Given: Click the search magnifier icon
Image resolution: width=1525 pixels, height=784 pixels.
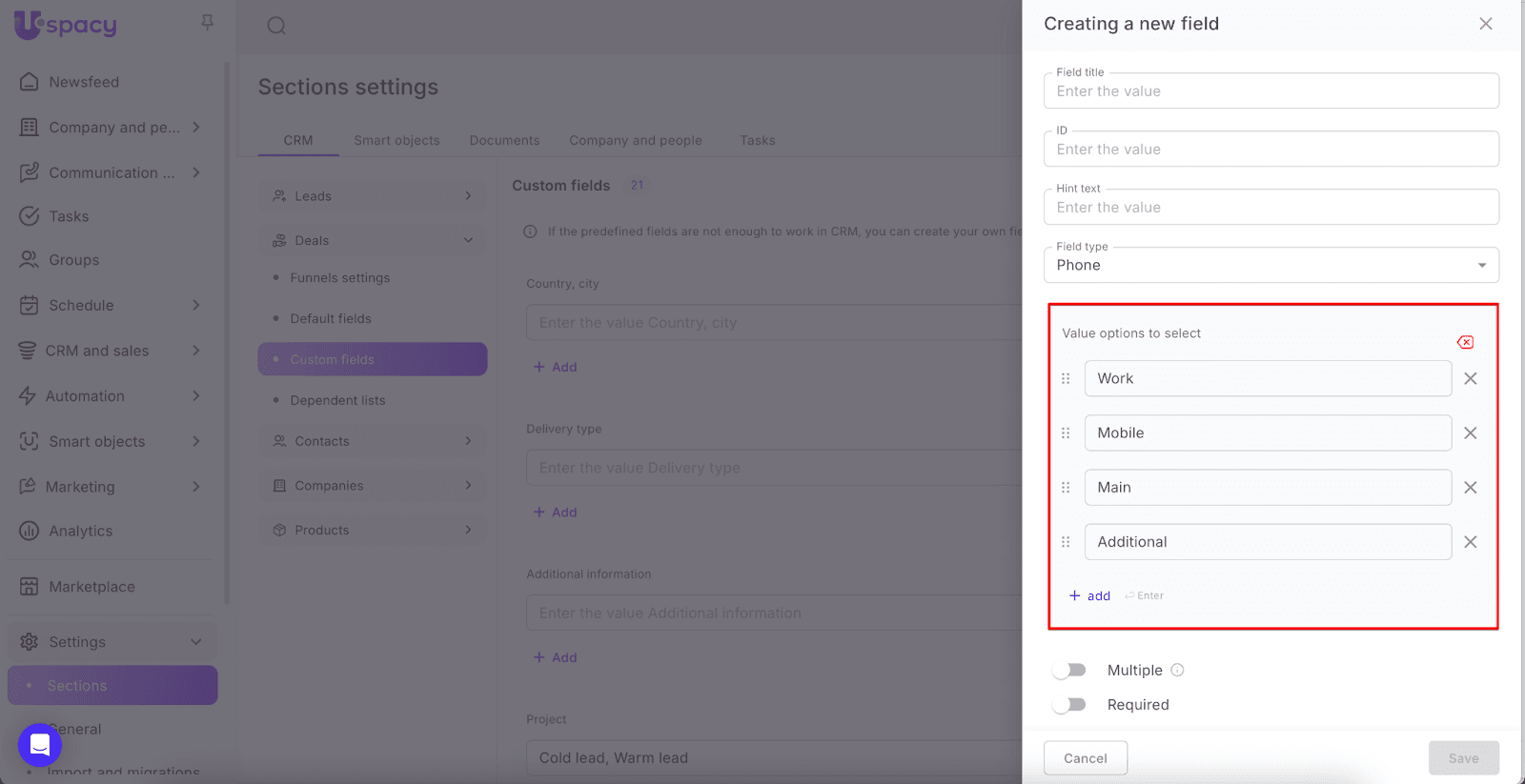Looking at the screenshot, I should pyautogui.click(x=276, y=26).
